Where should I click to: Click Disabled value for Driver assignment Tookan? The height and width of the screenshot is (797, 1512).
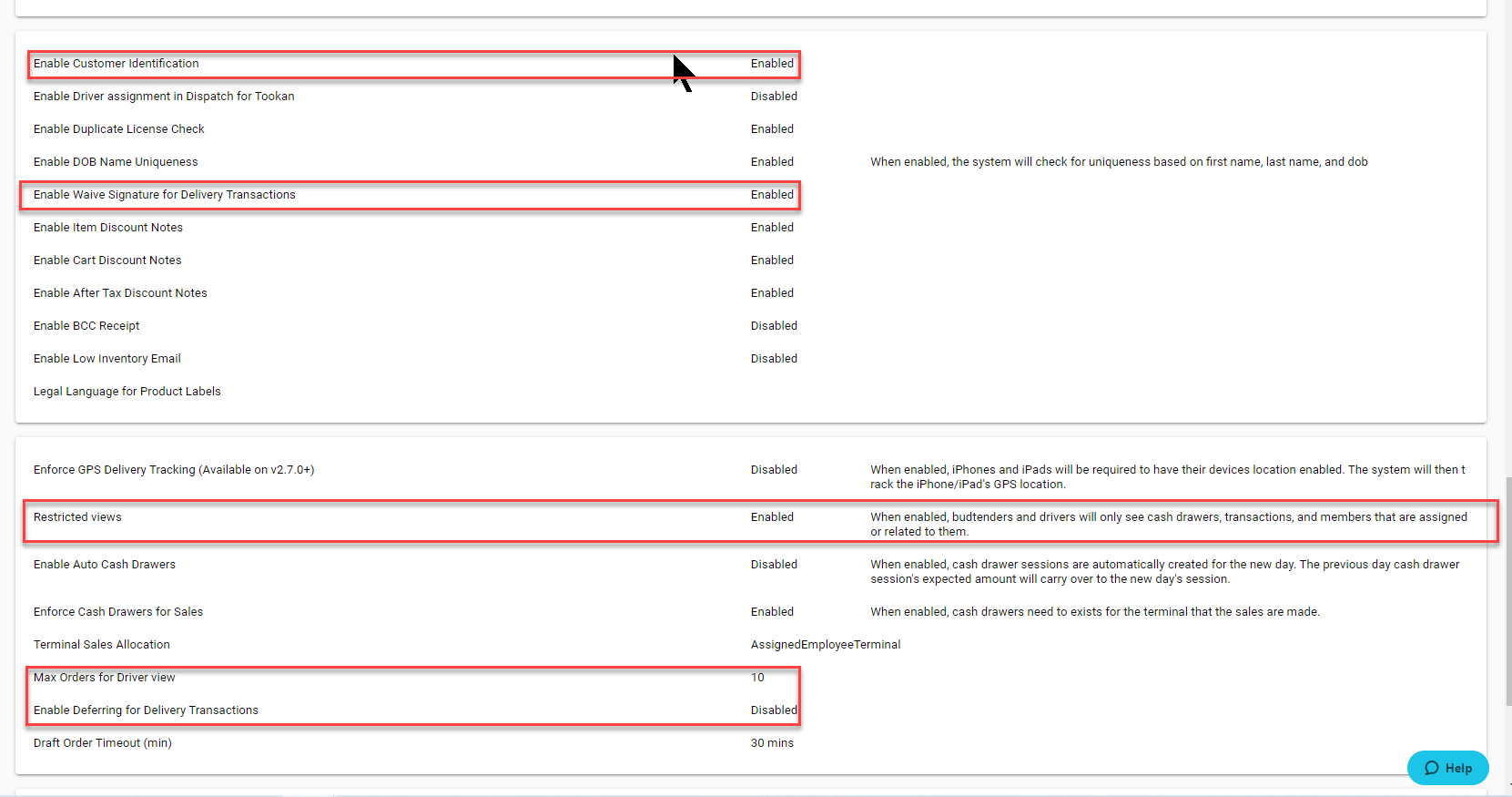774,97
